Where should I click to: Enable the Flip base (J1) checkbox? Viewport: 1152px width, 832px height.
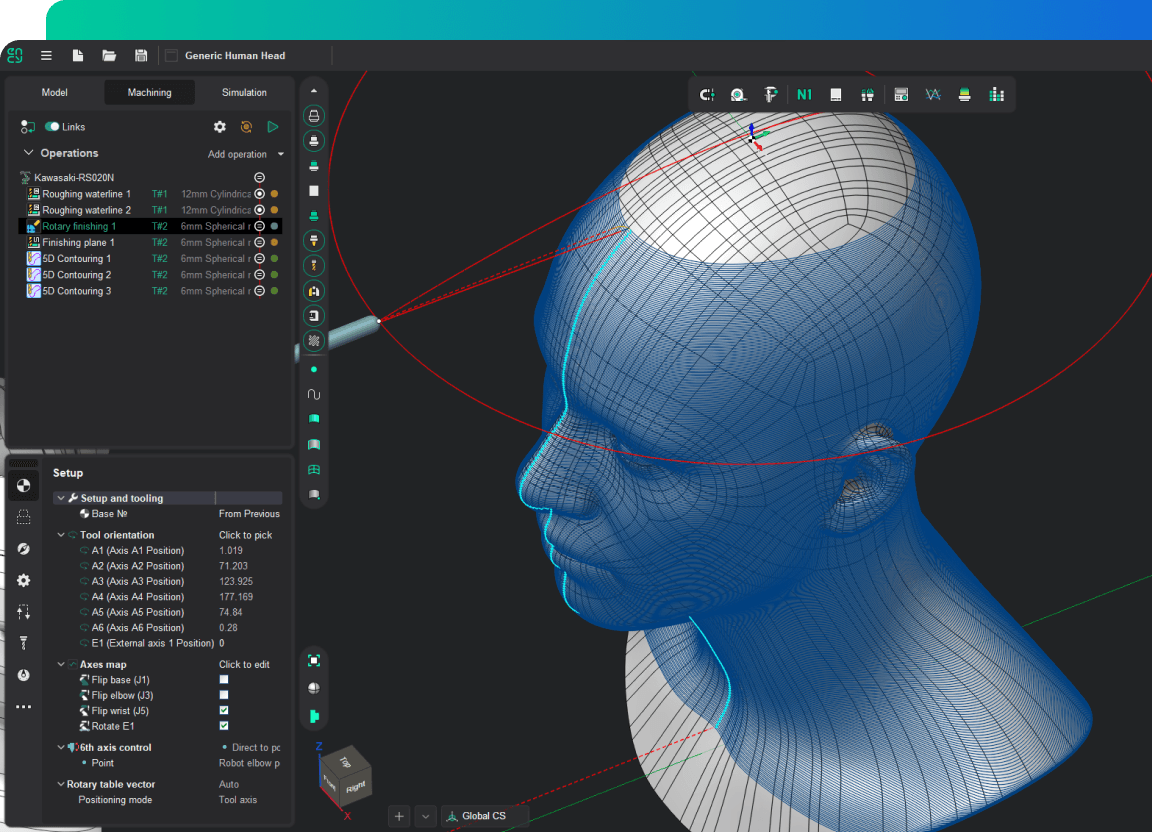(x=224, y=680)
